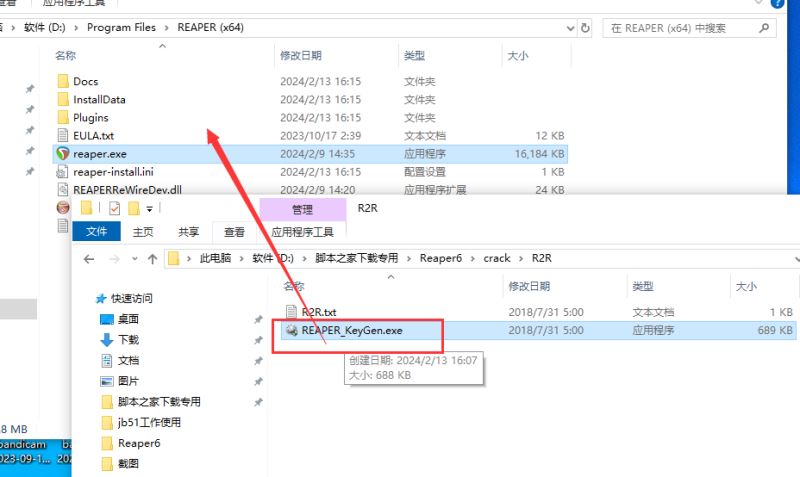Open Customize Quick Access Toolbar dropdown
This screenshot has height=477, width=800.
click(x=149, y=209)
